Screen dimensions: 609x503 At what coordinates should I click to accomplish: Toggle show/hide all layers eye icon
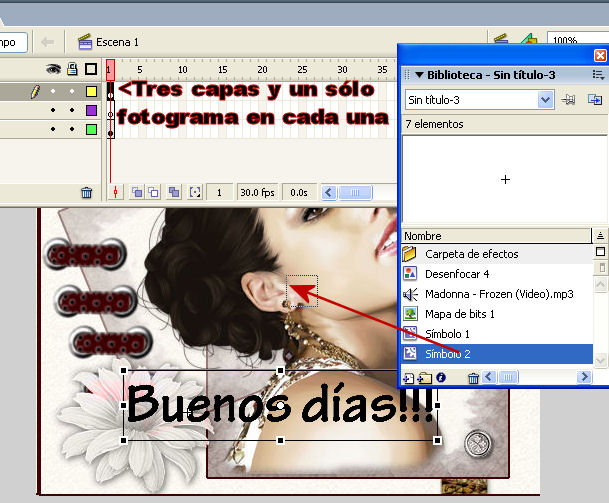(54, 69)
